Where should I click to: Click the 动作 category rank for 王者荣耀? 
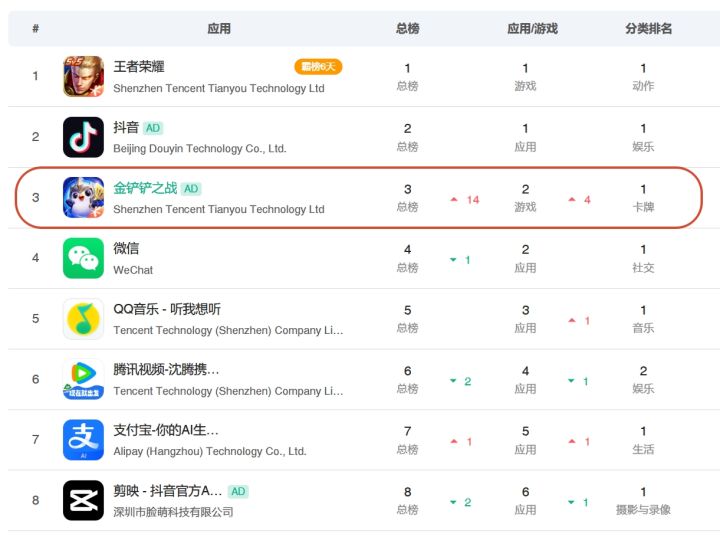(x=643, y=76)
